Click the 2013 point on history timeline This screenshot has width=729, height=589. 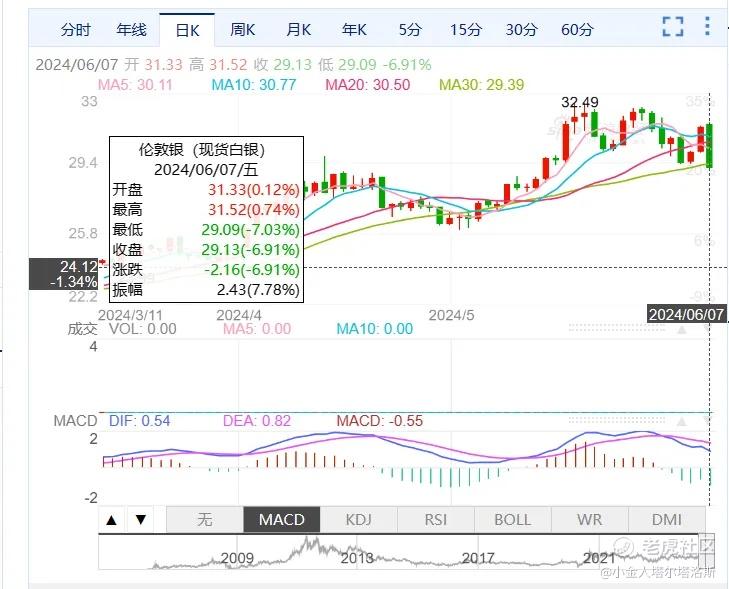click(x=357, y=557)
